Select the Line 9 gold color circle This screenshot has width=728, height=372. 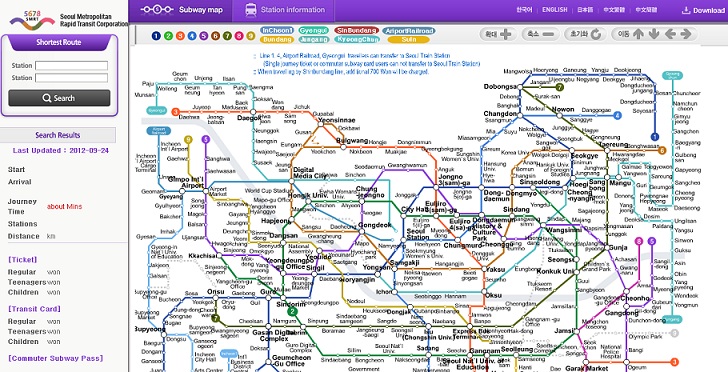pos(251,36)
